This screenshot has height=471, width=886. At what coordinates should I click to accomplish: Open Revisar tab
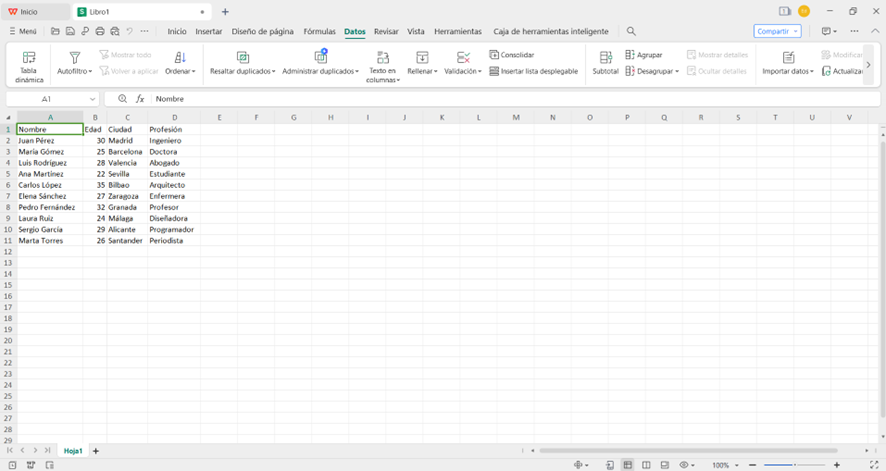pyautogui.click(x=386, y=31)
